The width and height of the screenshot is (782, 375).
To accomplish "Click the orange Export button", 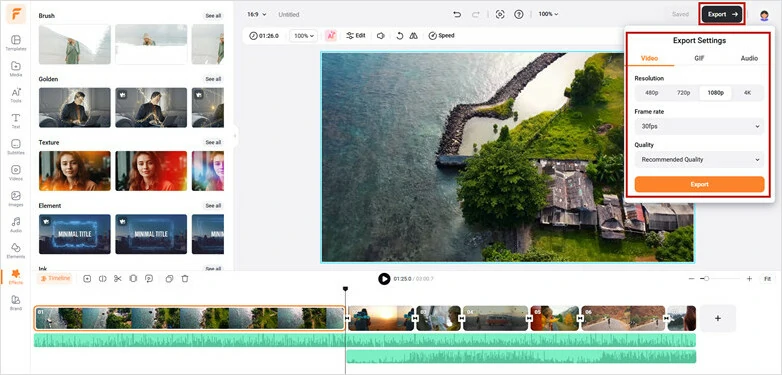I will tap(699, 184).
